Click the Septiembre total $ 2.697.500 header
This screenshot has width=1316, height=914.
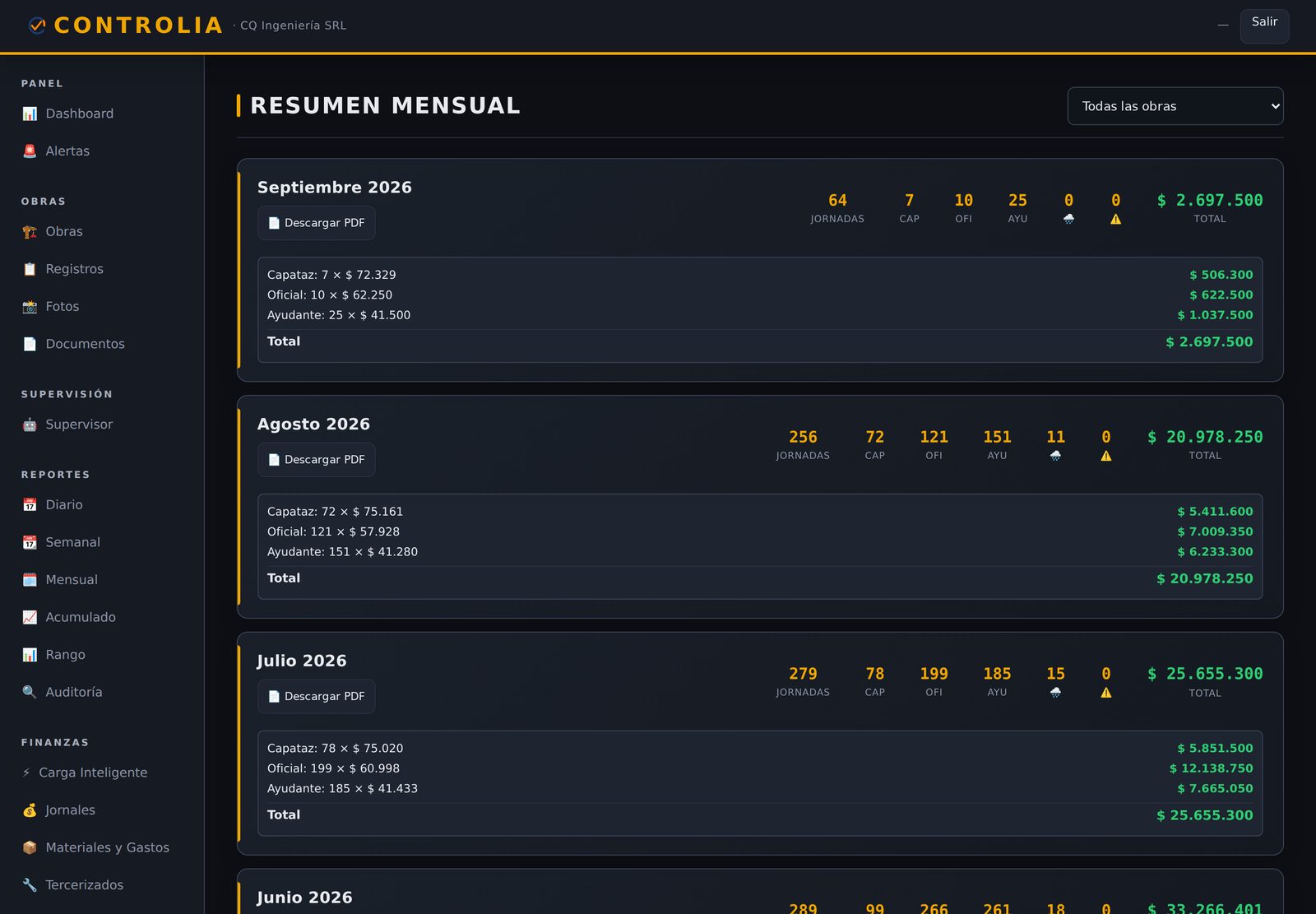1210,201
